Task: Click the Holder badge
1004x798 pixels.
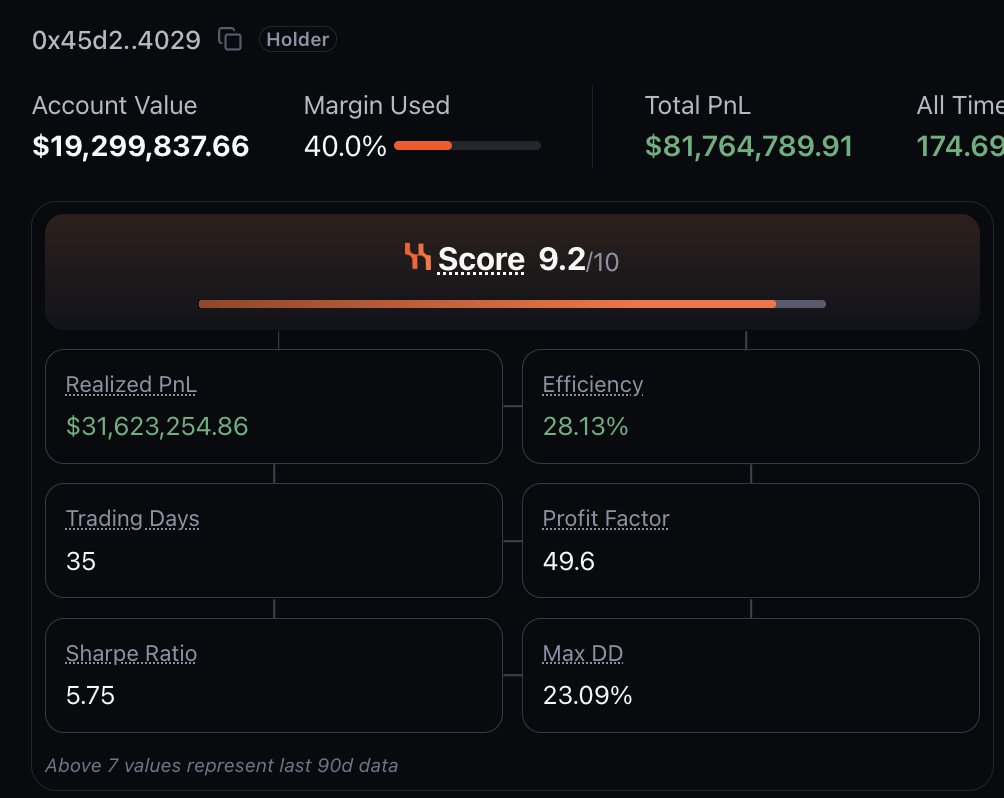Action: (298, 39)
